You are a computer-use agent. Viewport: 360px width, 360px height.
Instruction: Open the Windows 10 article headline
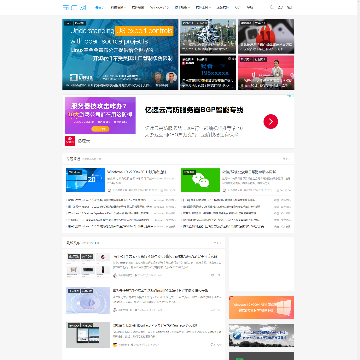point(136,172)
